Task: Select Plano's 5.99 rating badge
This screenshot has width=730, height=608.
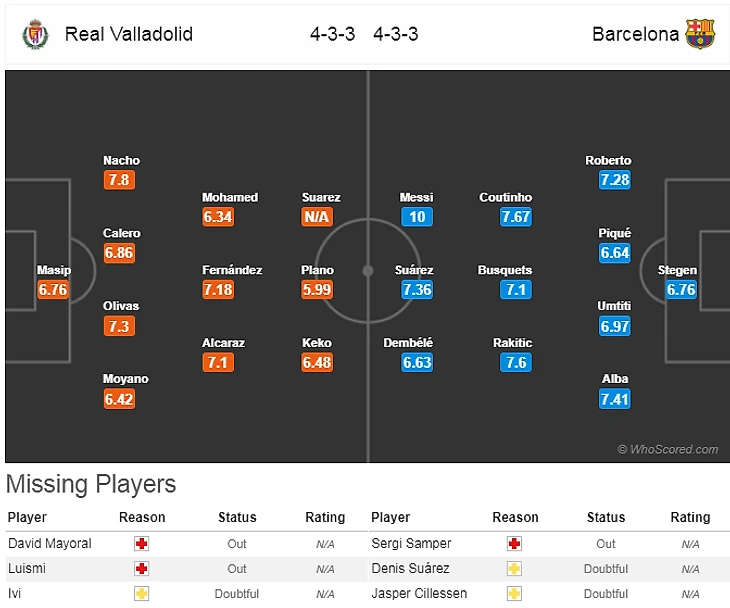Action: tap(317, 290)
